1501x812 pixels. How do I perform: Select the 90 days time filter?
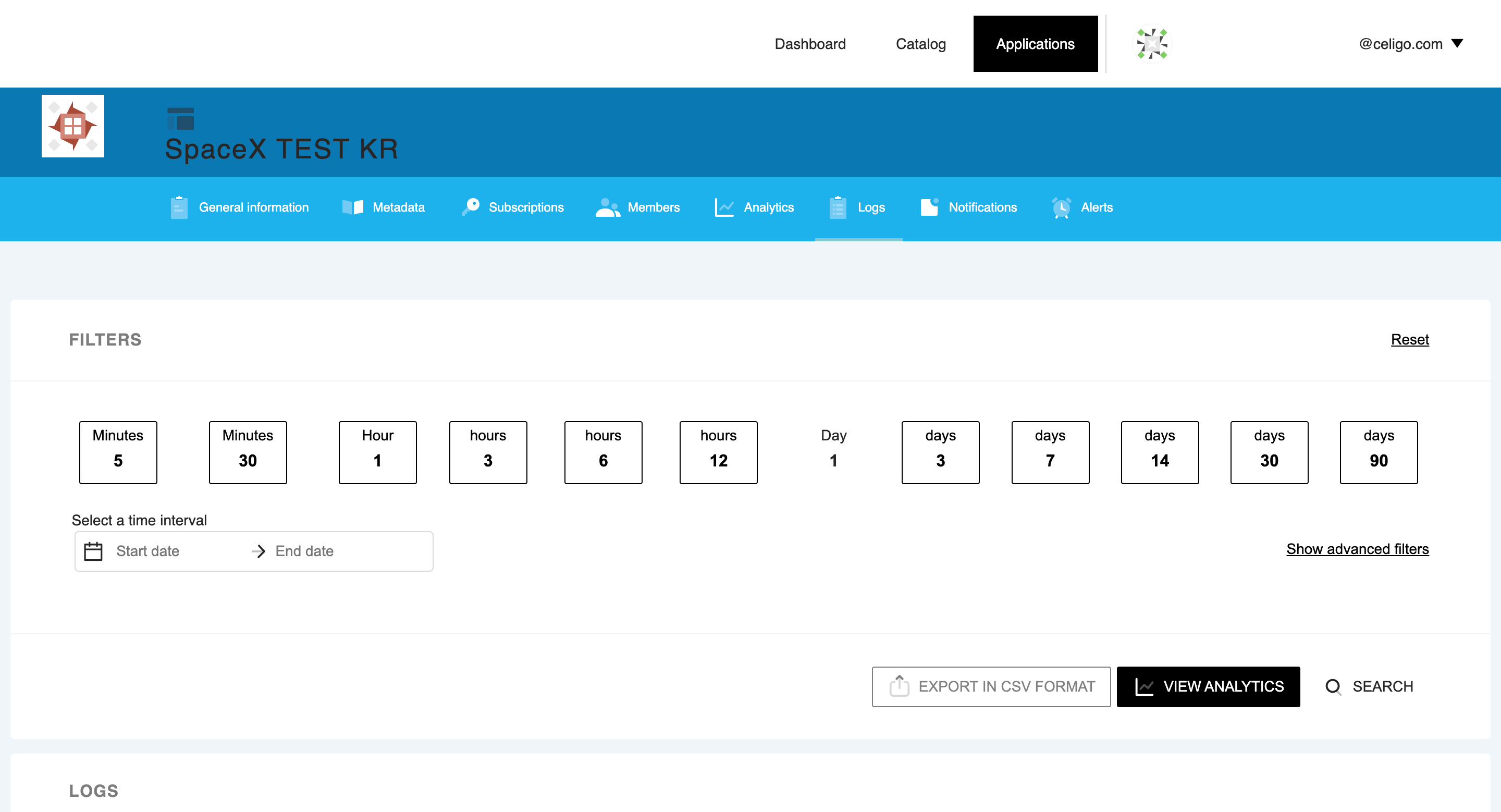tap(1379, 452)
